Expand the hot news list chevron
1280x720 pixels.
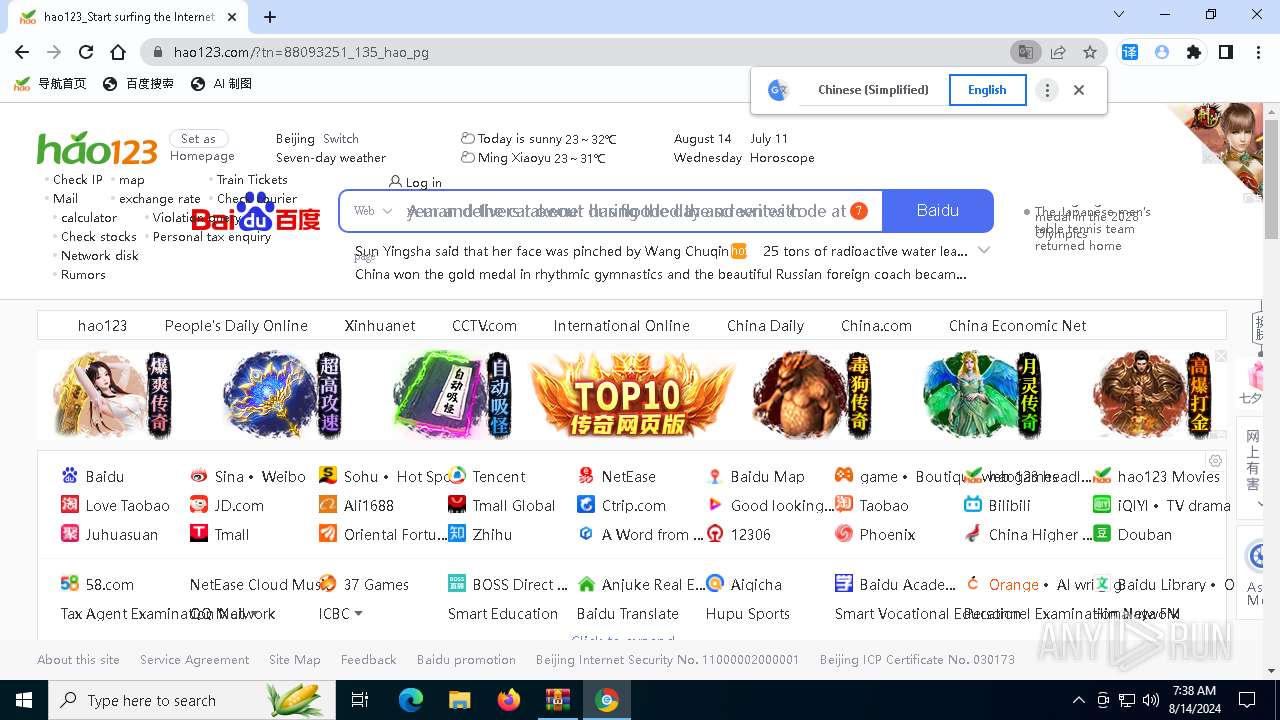coord(984,251)
